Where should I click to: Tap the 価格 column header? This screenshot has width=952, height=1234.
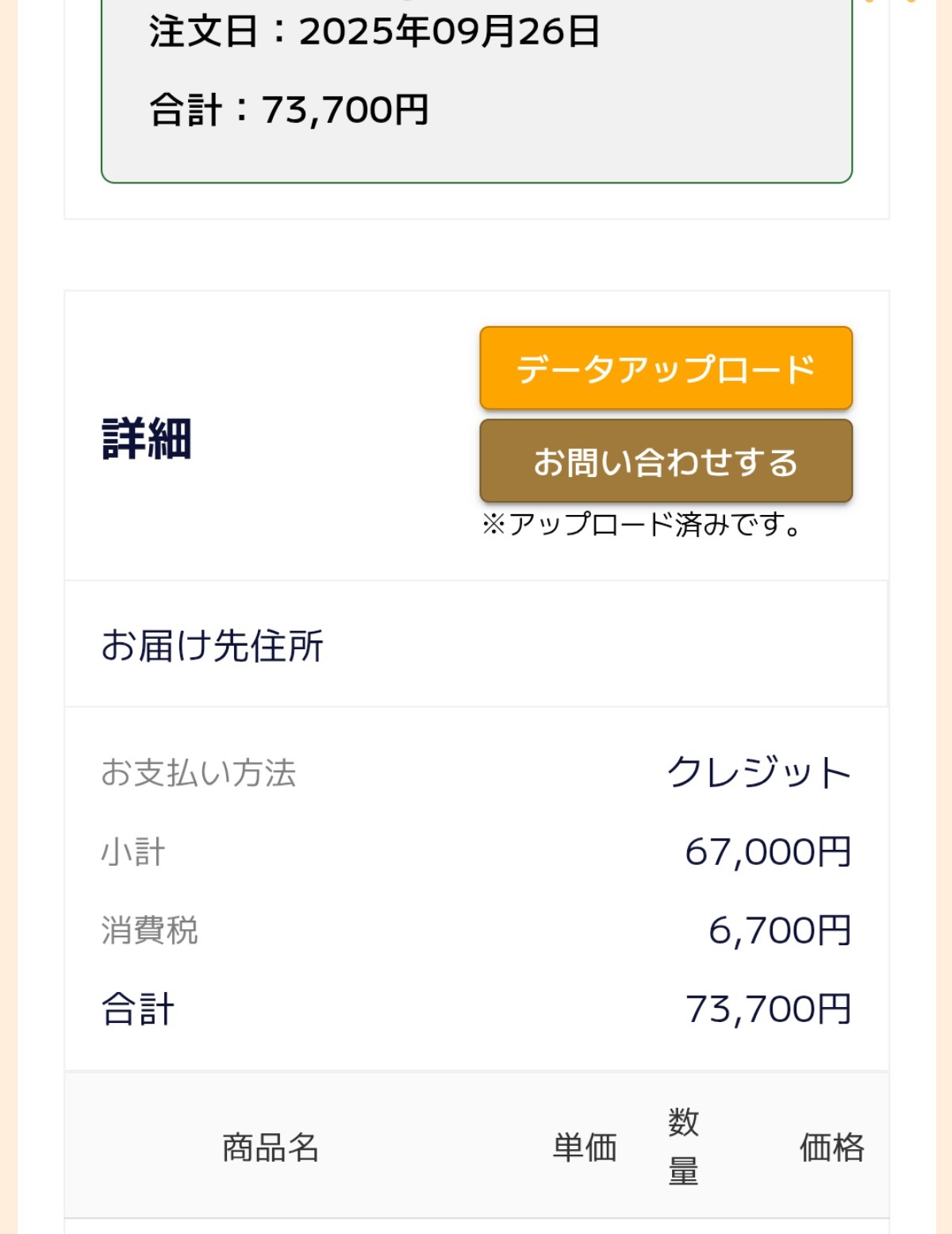pyautogui.click(x=831, y=1148)
